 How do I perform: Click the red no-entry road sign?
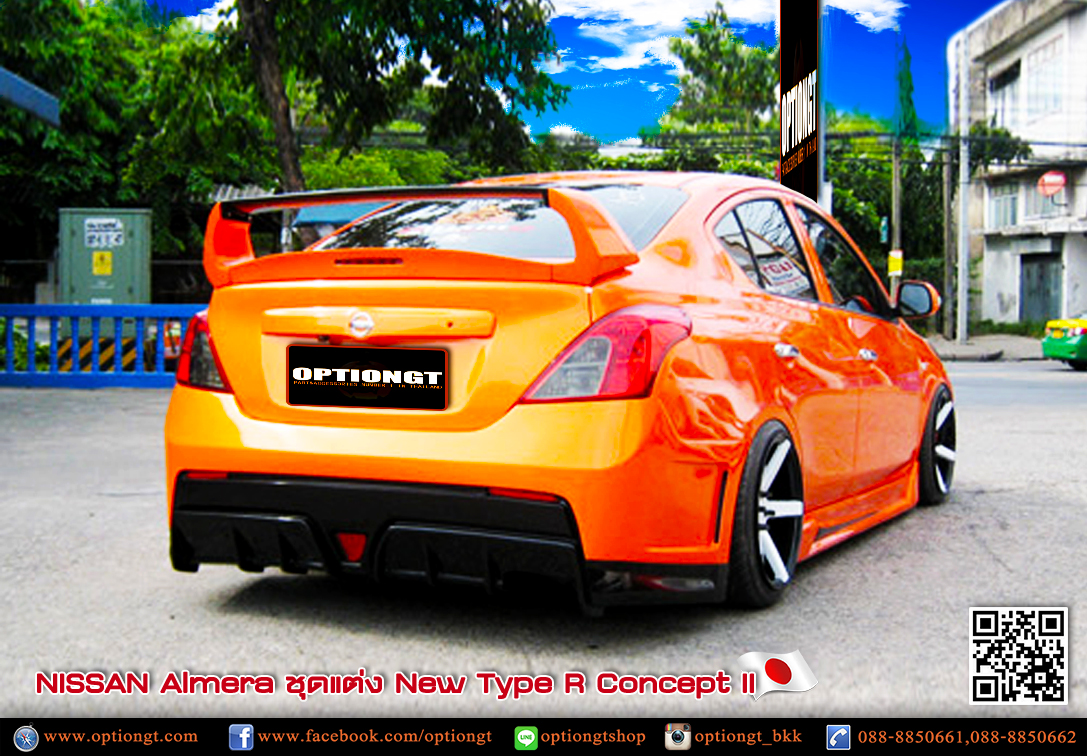(1051, 183)
